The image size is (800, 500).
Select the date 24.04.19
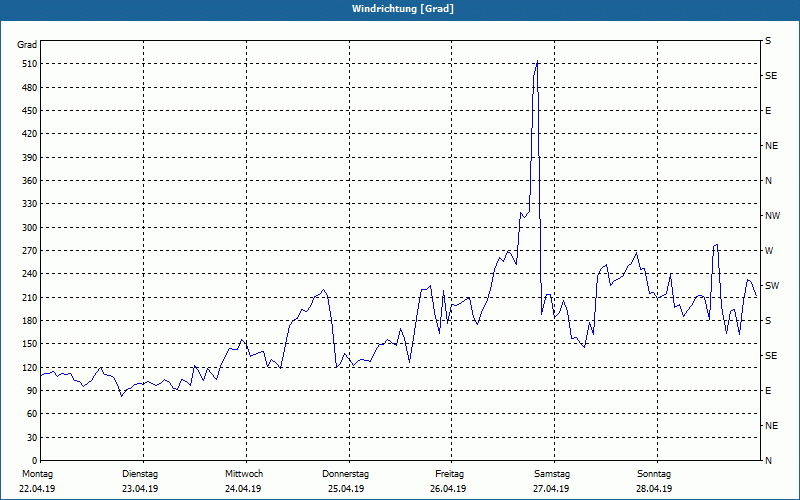click(x=243, y=489)
